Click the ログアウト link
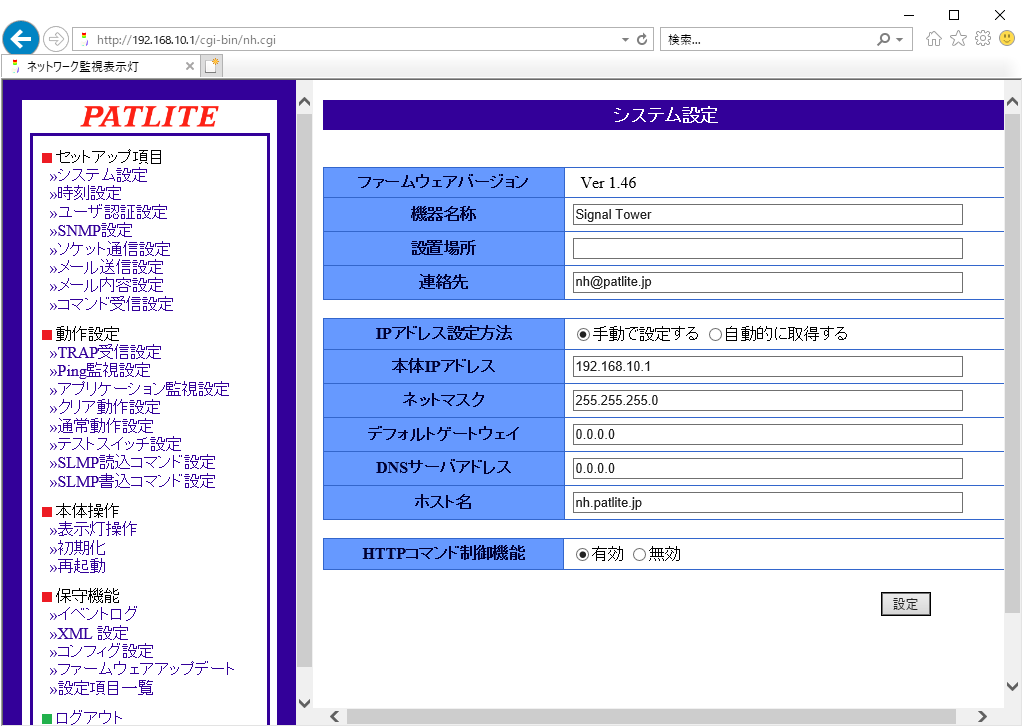The height and width of the screenshot is (728, 1024). [x=89, y=718]
